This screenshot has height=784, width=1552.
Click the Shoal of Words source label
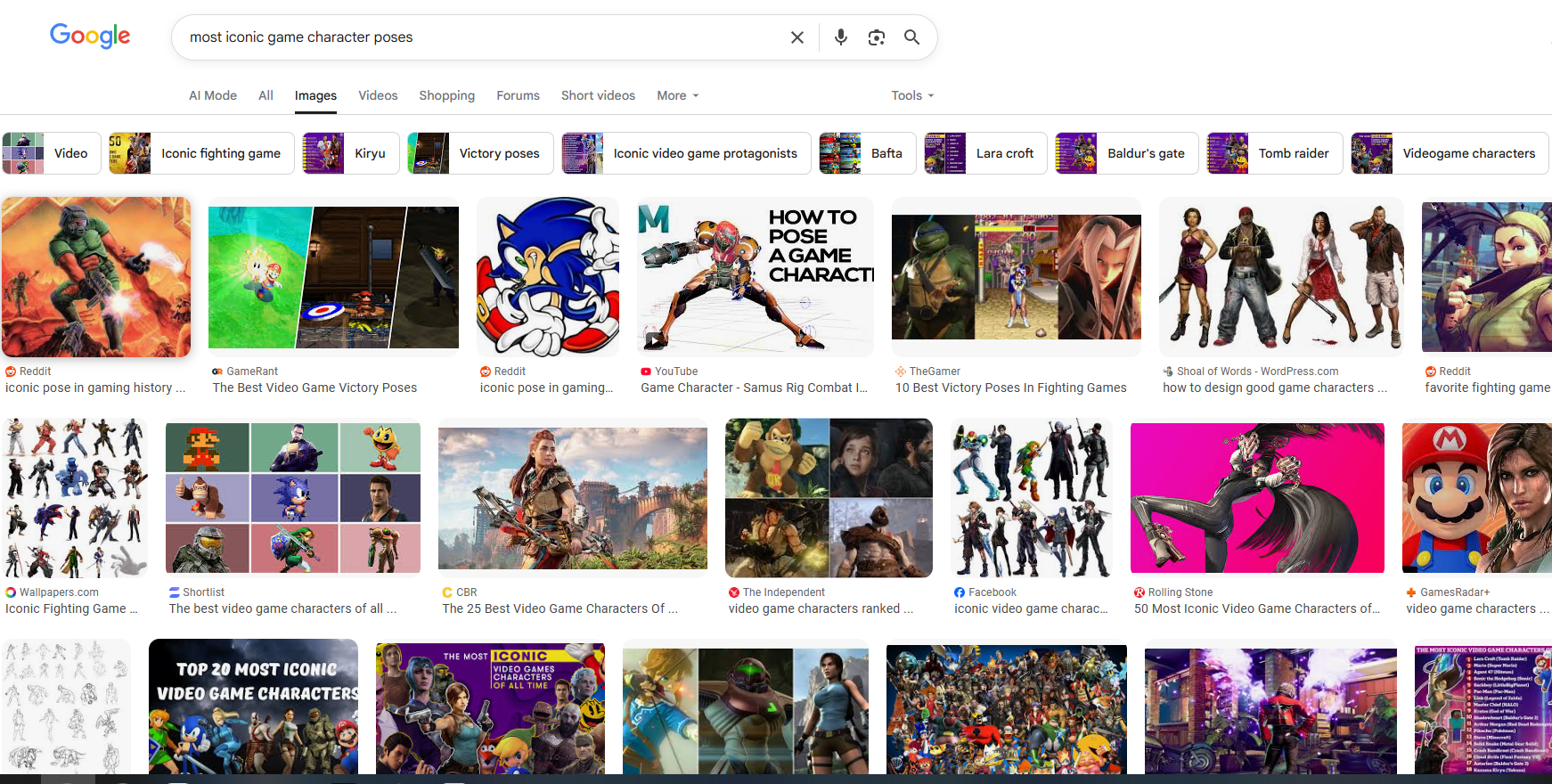[x=1257, y=372]
